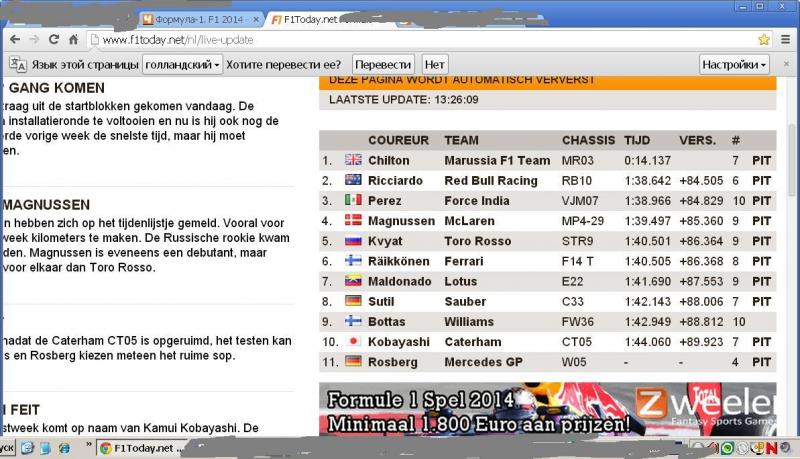Open the Formule 1 Spel 2014 Zweeler banner
Viewport: 800px width, 459px height.
click(547, 409)
